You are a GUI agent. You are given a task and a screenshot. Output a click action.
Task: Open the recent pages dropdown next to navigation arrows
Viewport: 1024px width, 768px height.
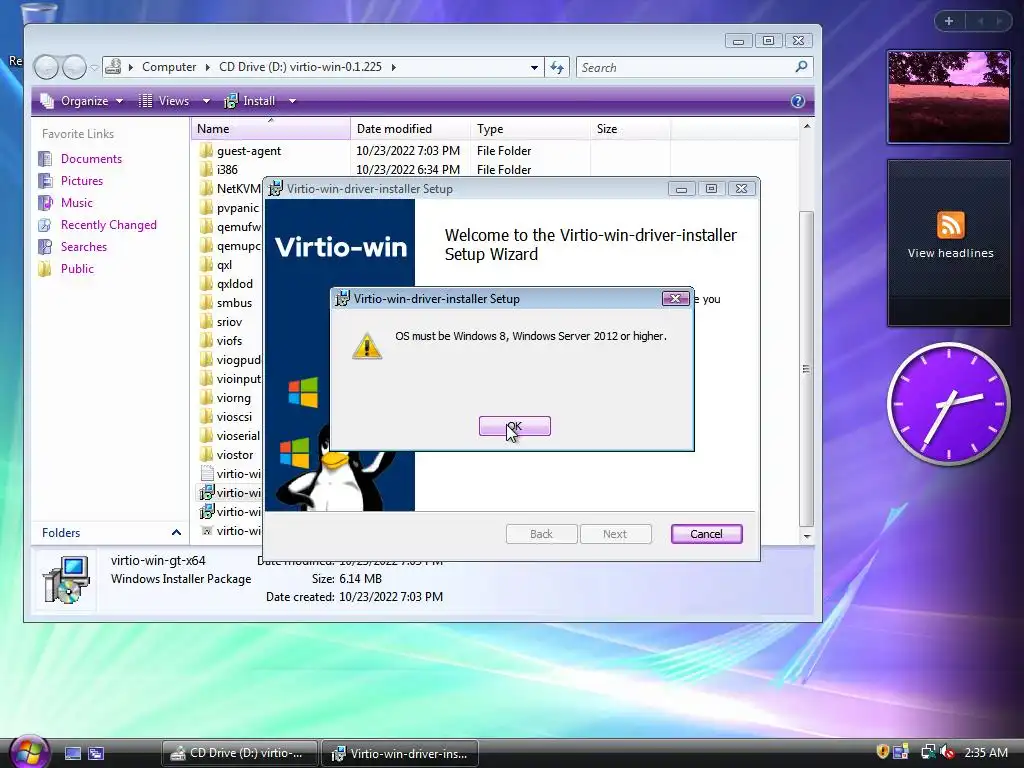pyautogui.click(x=95, y=67)
